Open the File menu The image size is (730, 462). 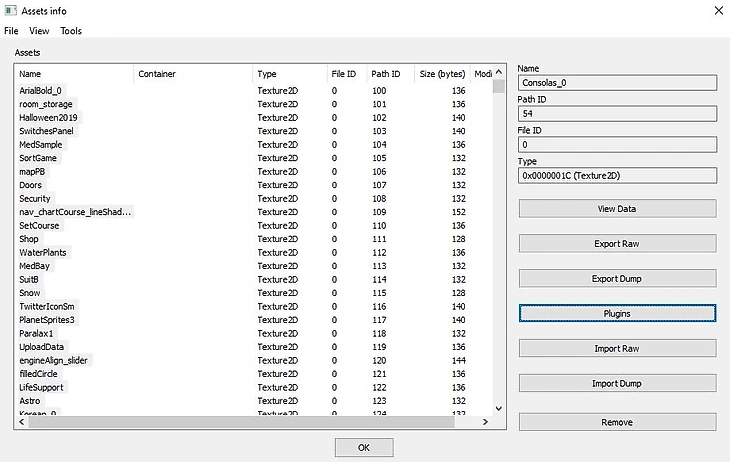point(11,31)
